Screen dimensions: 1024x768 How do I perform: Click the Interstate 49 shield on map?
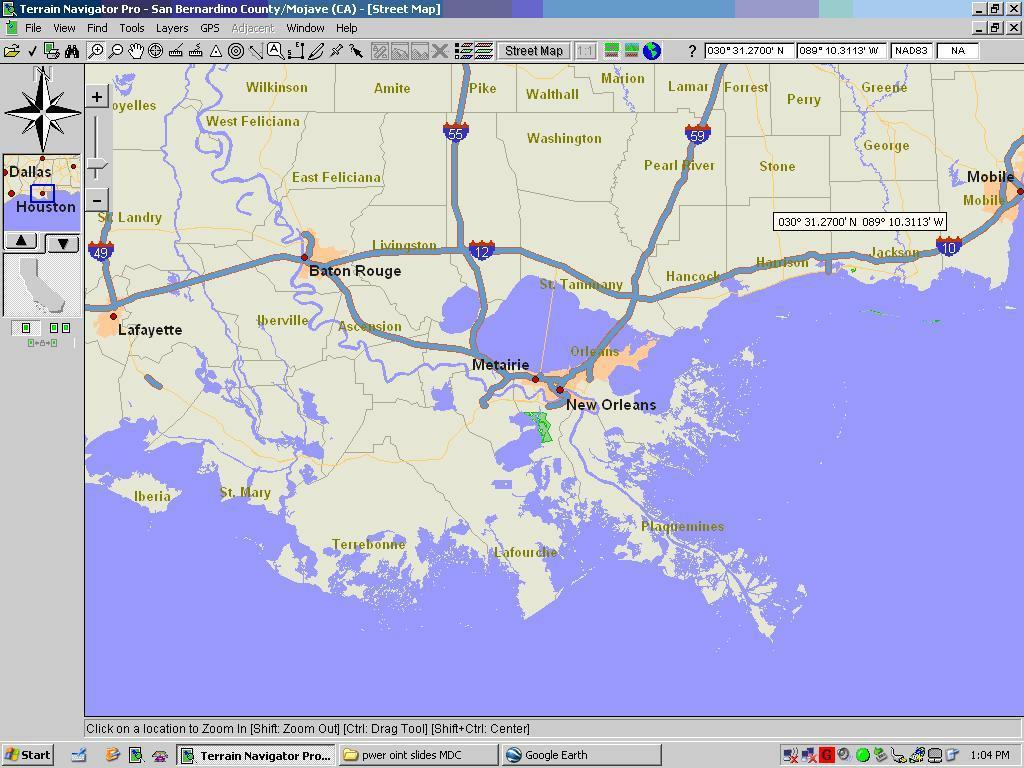coord(101,251)
